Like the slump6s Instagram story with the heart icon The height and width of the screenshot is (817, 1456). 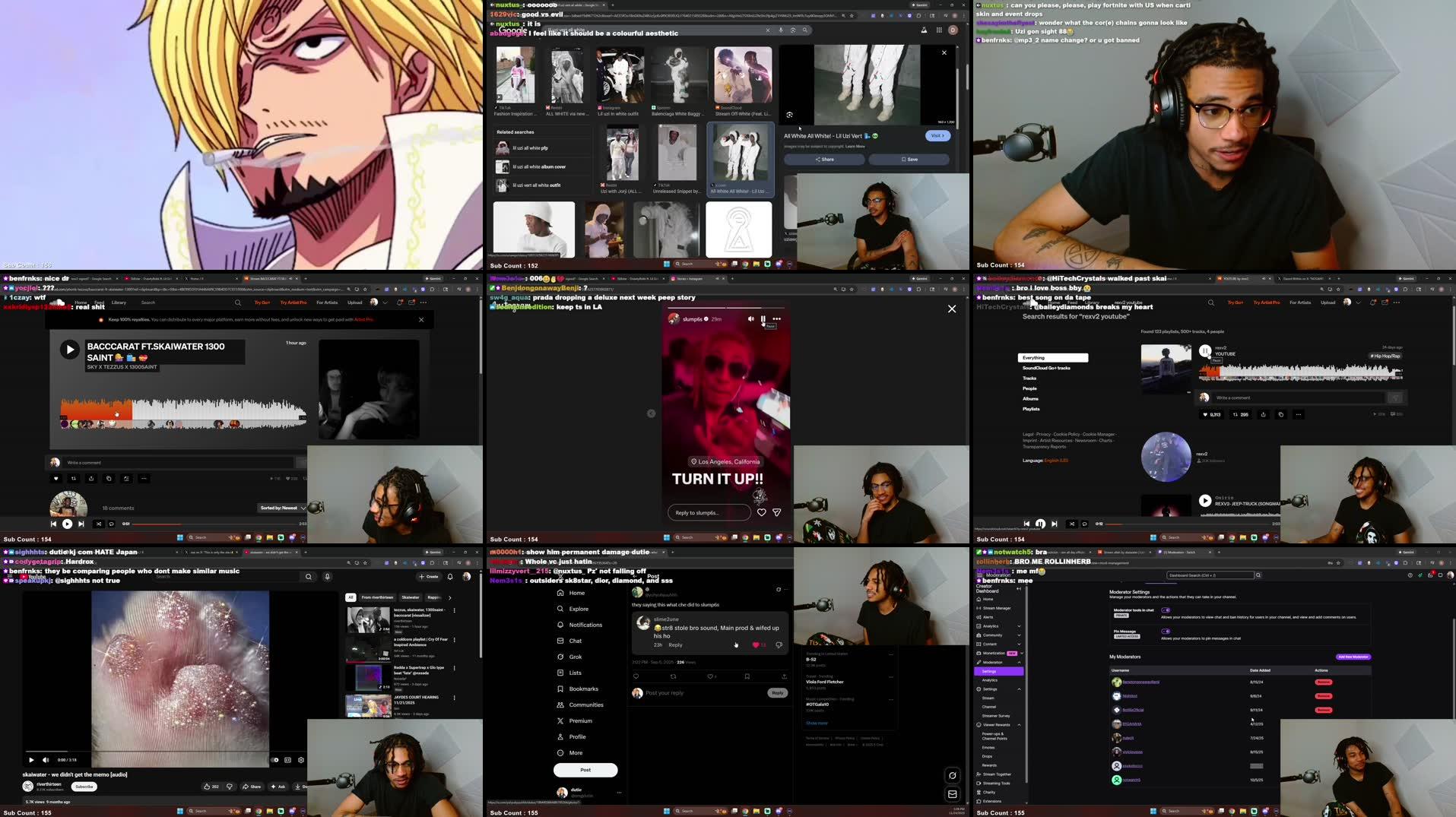click(x=762, y=512)
